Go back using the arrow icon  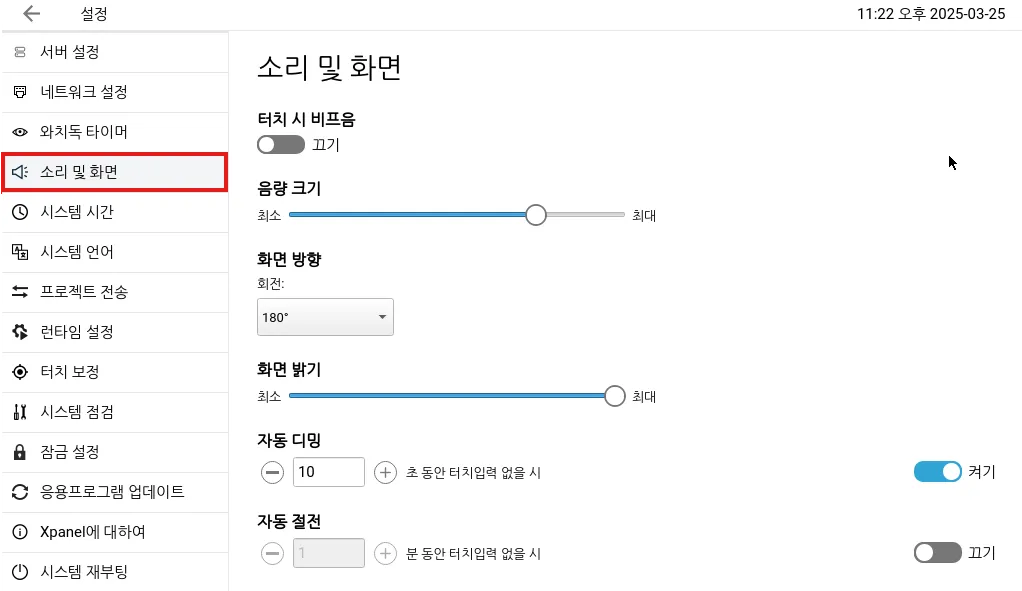(x=31, y=14)
